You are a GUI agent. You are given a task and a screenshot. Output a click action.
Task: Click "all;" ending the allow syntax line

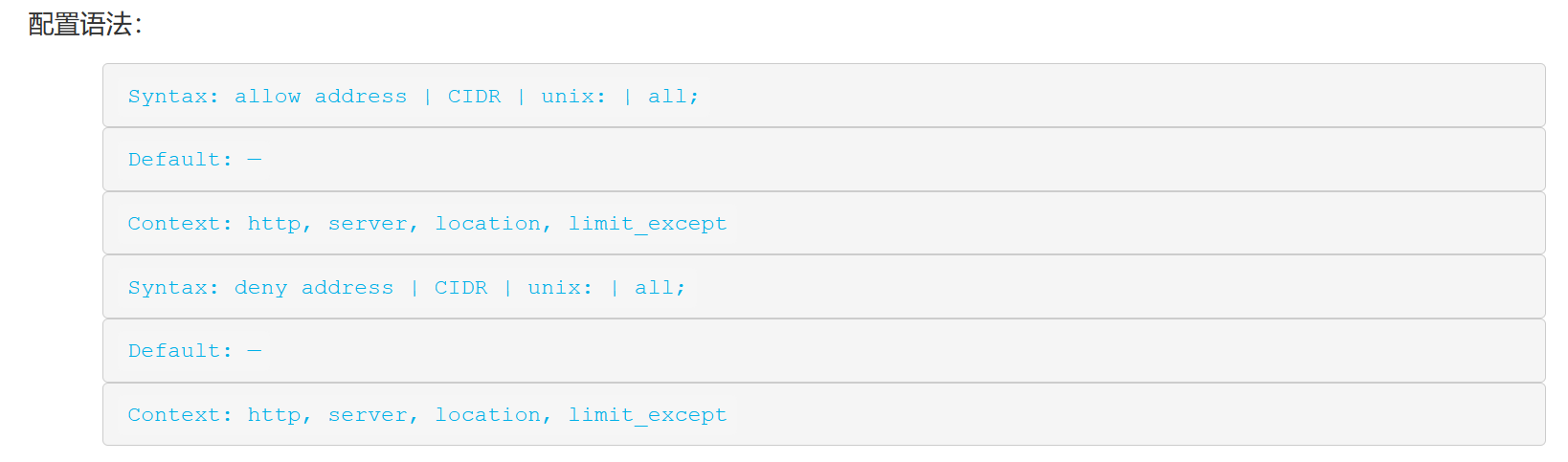click(x=673, y=97)
